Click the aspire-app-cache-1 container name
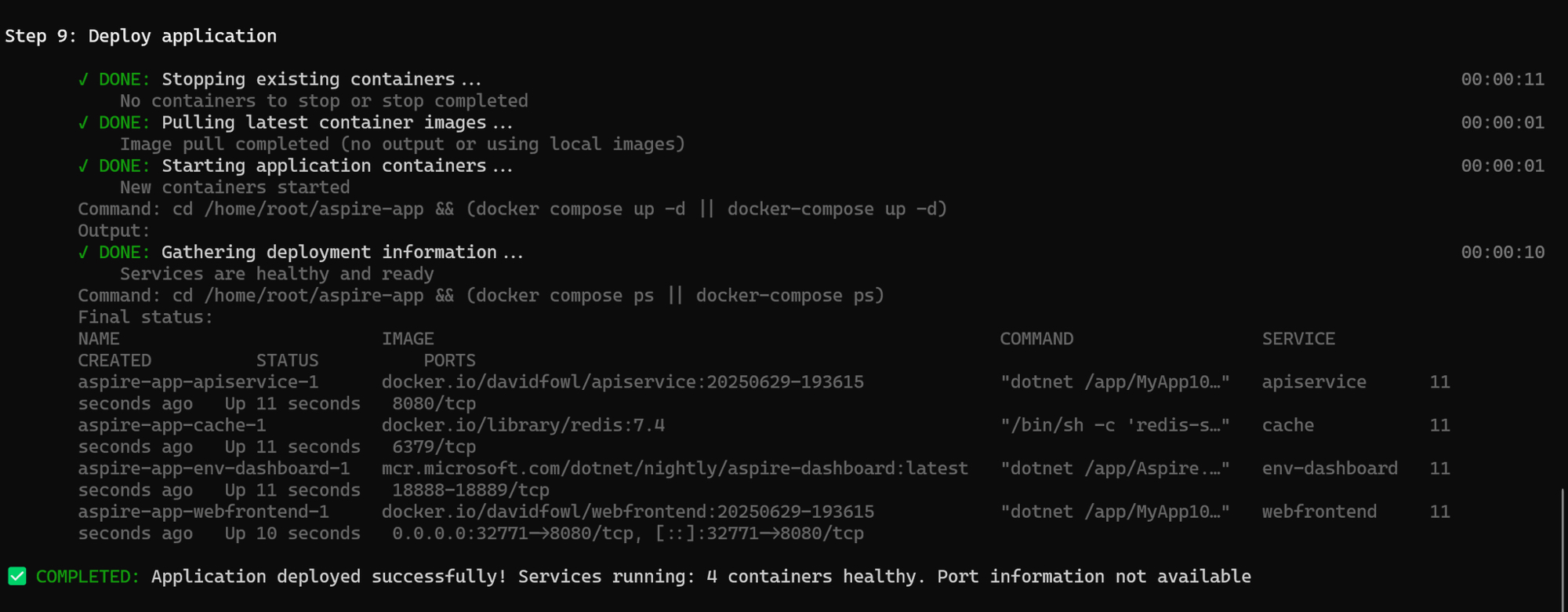This screenshot has width=1568, height=612. click(172, 425)
